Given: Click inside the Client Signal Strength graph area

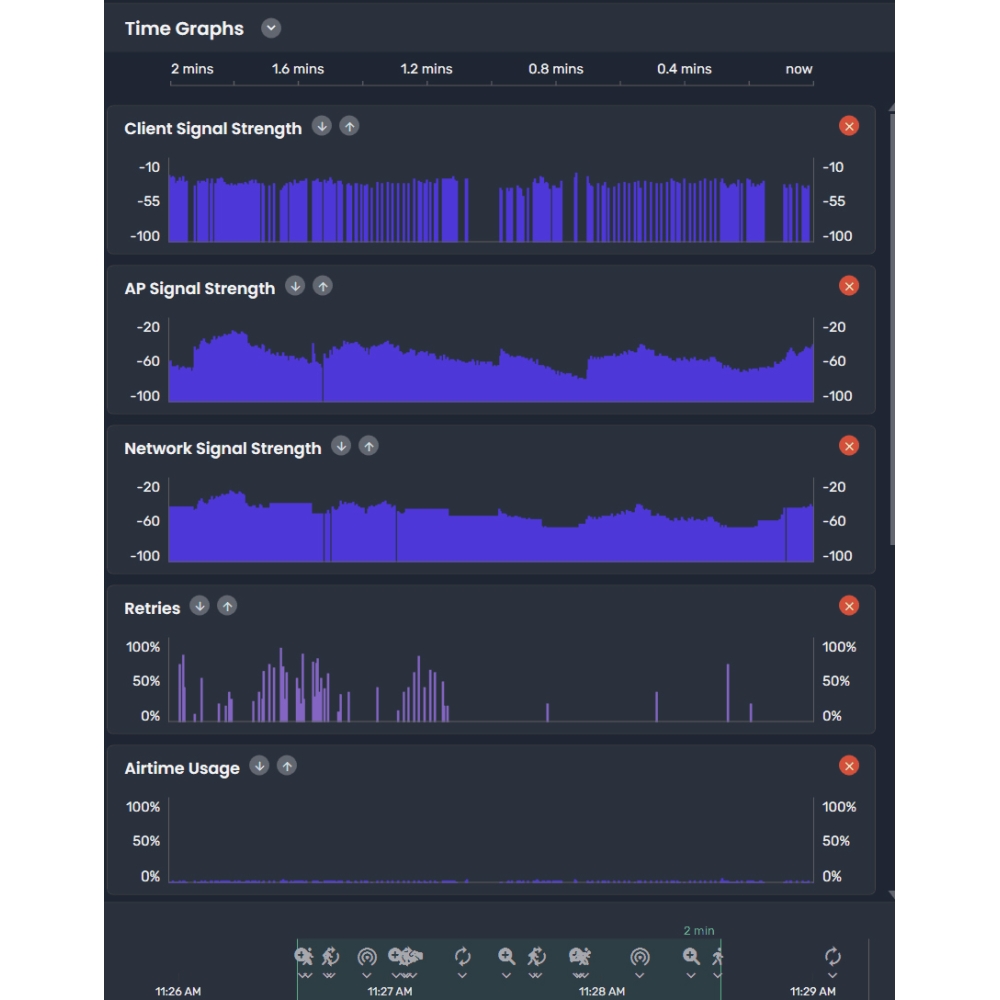Looking at the screenshot, I should coord(490,200).
